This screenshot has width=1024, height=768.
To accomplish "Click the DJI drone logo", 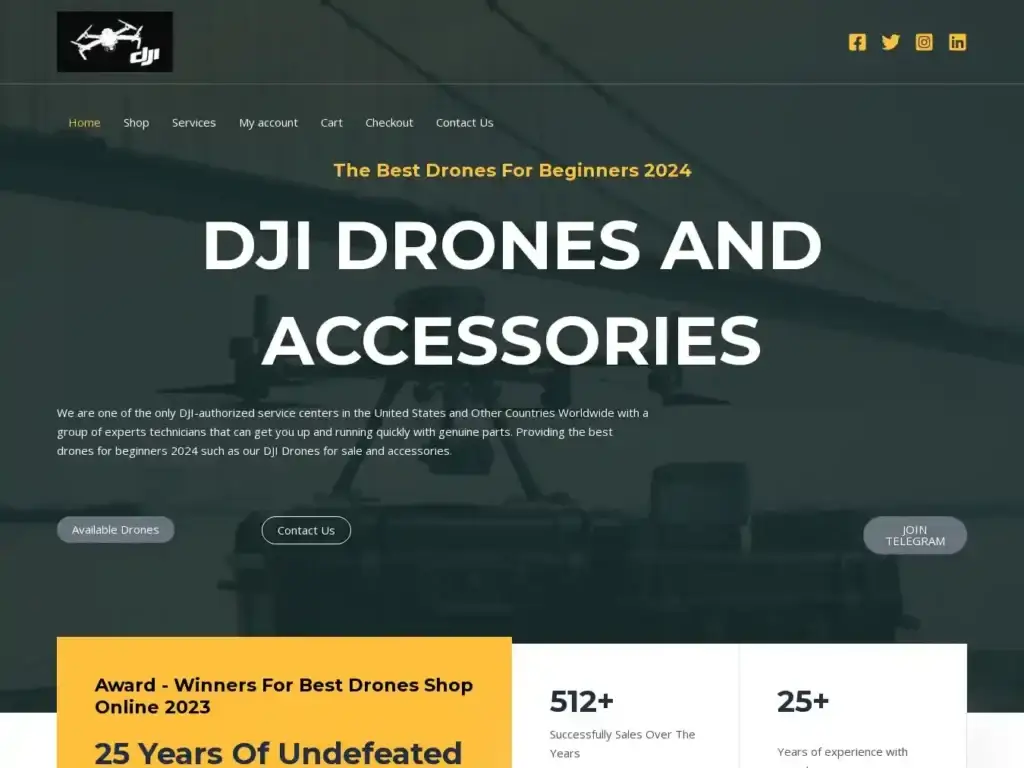I will [114, 41].
